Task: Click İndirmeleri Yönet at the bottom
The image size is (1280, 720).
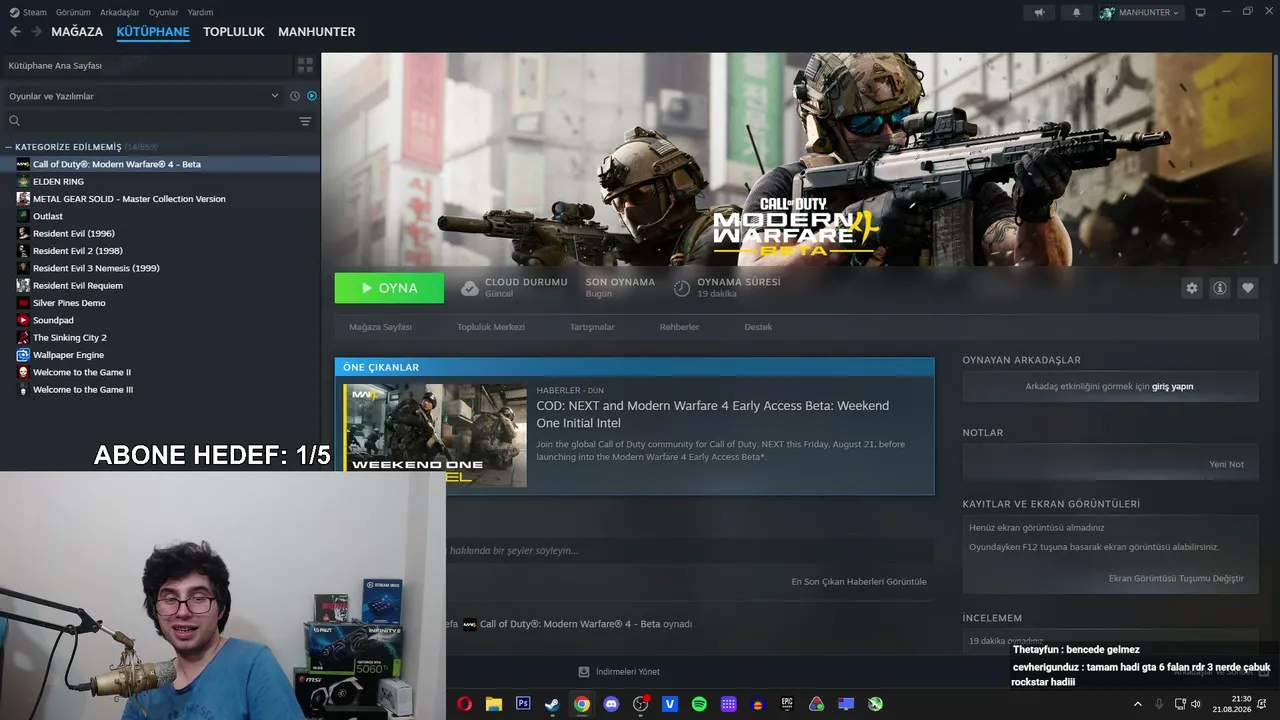Action: (619, 672)
